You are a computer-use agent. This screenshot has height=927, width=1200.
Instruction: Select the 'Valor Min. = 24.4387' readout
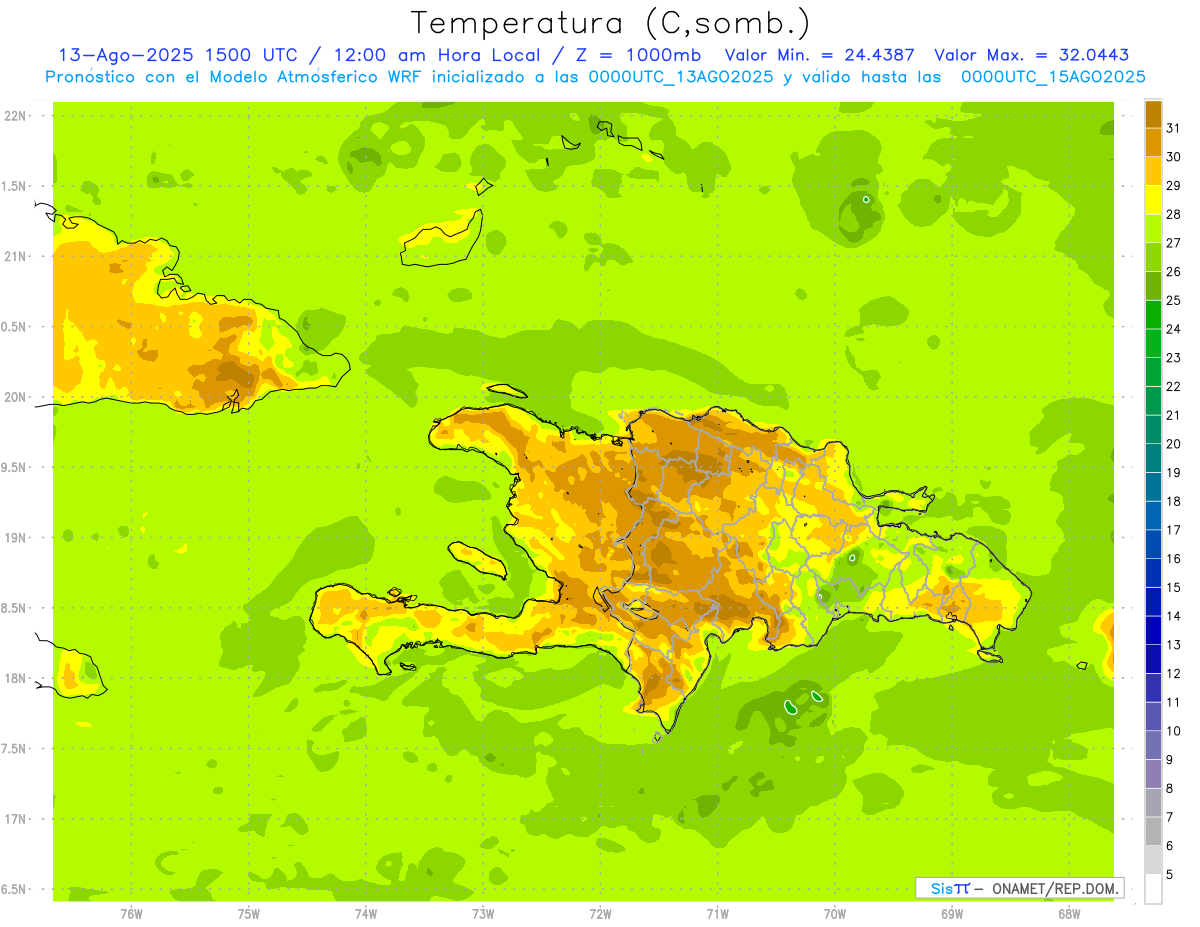pos(820,56)
